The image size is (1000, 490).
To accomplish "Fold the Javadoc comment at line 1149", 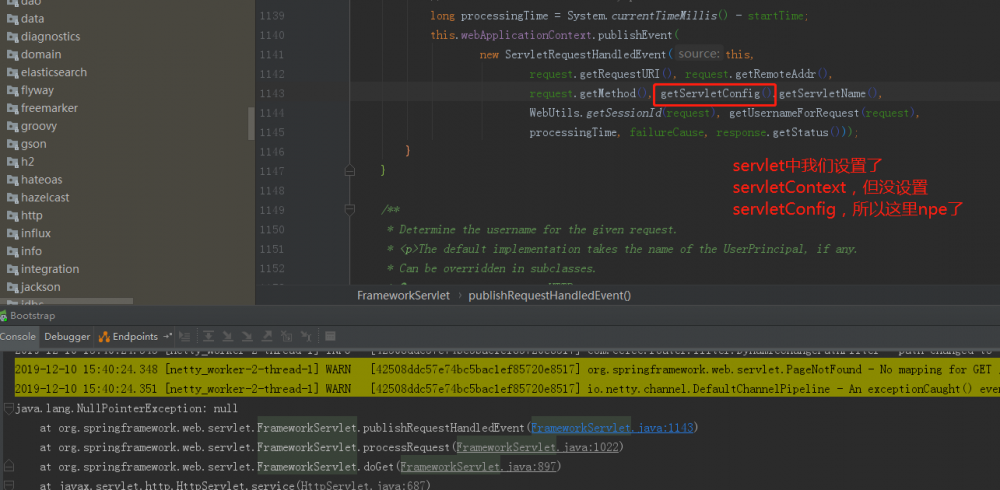I will 349,209.
